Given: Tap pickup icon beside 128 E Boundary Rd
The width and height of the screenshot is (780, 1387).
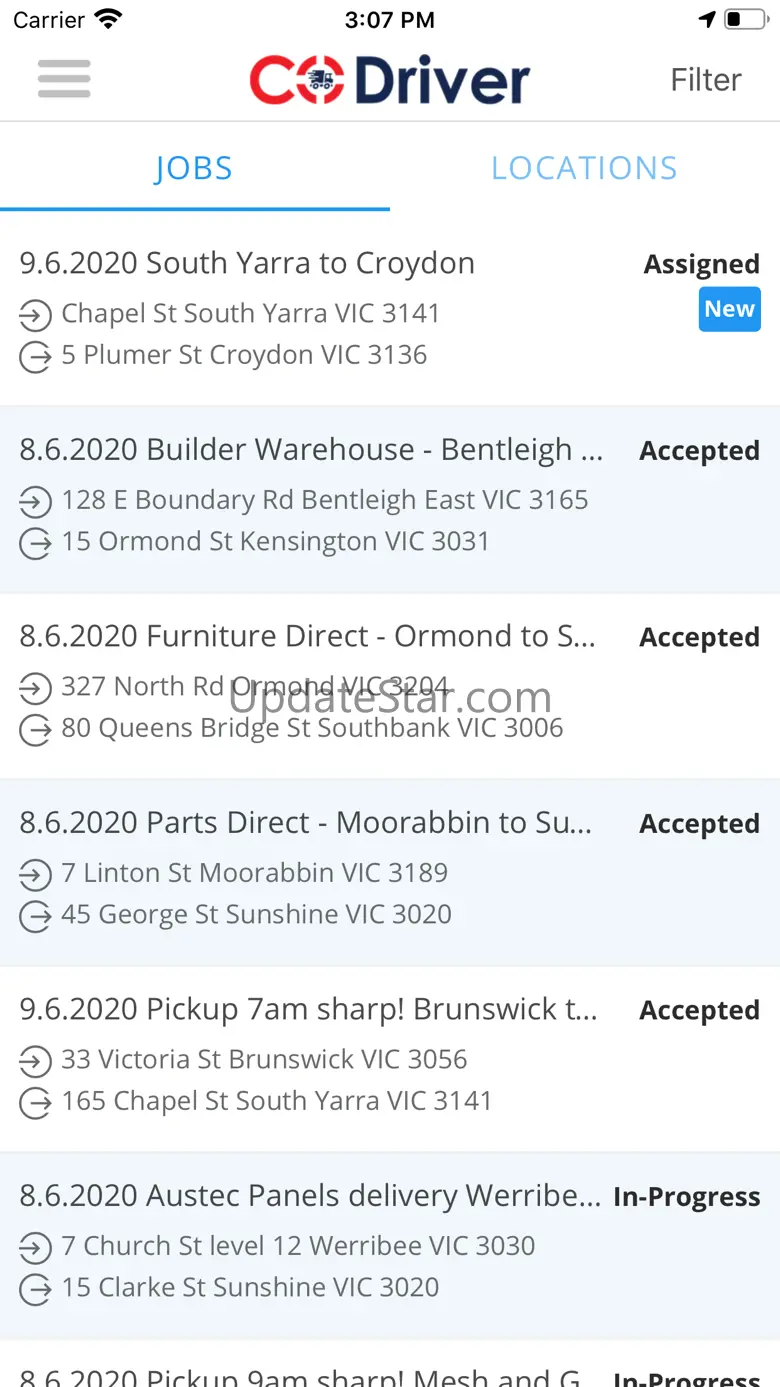Looking at the screenshot, I should pos(35,501).
